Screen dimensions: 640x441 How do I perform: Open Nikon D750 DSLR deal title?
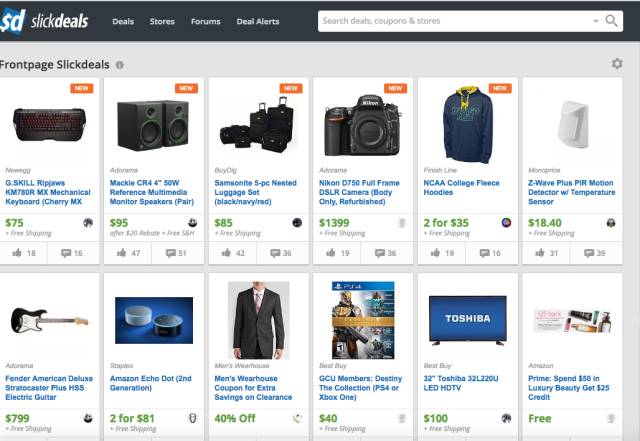point(359,192)
